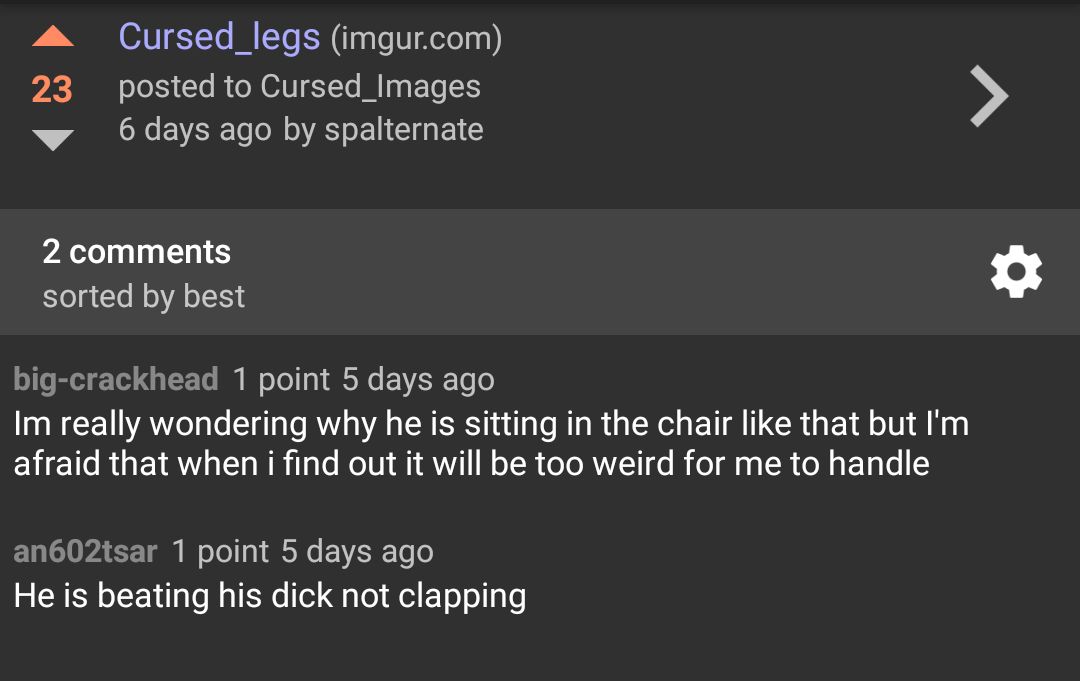Image resolution: width=1080 pixels, height=681 pixels.
Task: Open the 'sorted by best' sort selector
Action: click(x=142, y=296)
